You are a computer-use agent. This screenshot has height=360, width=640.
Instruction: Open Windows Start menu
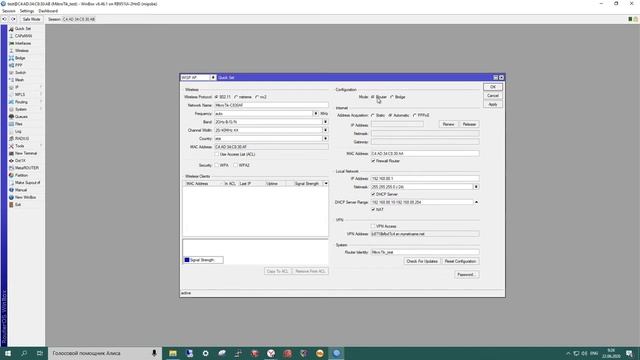[8, 353]
